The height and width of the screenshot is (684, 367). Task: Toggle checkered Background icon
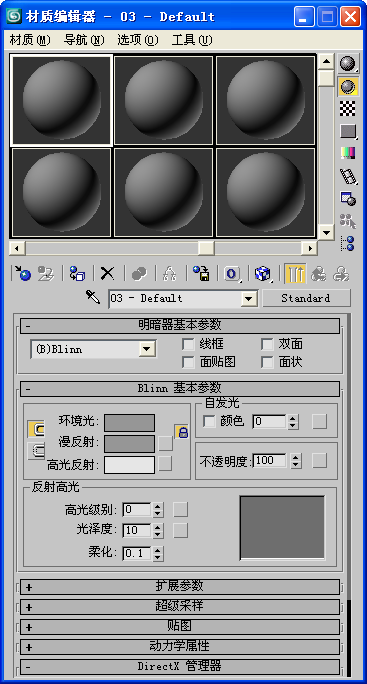pos(348,108)
